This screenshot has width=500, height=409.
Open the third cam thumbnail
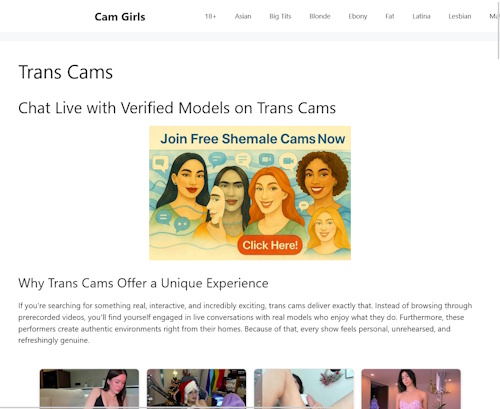[304, 388]
